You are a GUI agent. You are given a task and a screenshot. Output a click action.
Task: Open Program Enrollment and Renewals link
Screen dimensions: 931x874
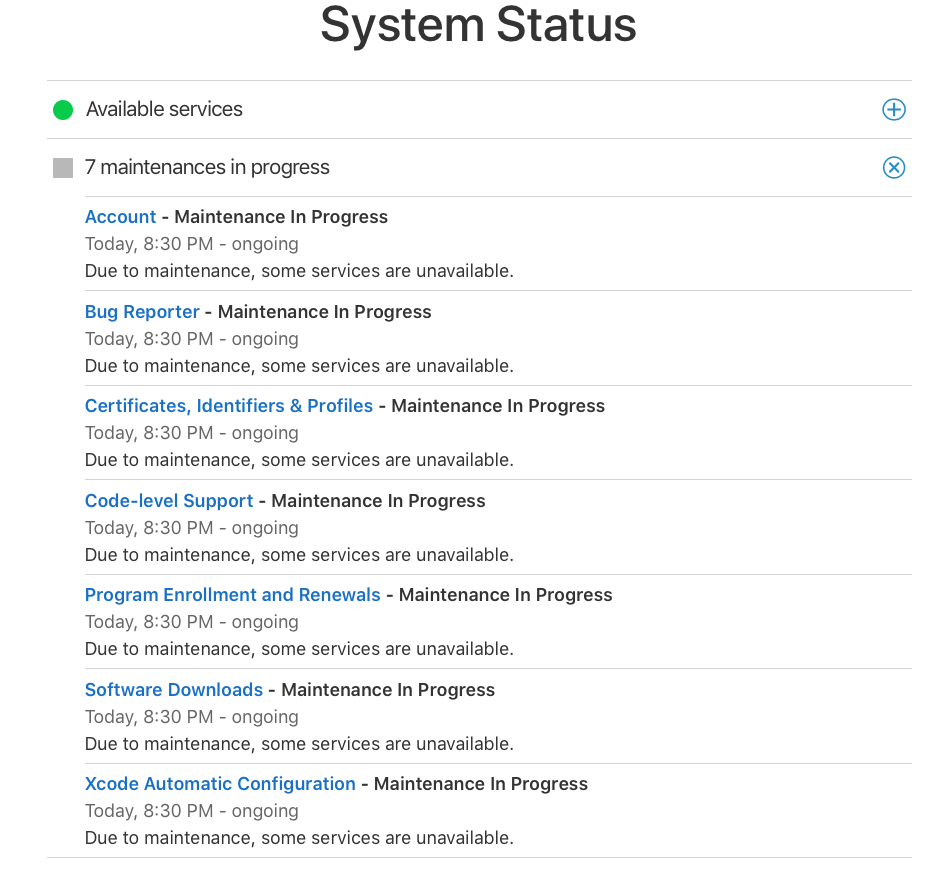click(232, 594)
